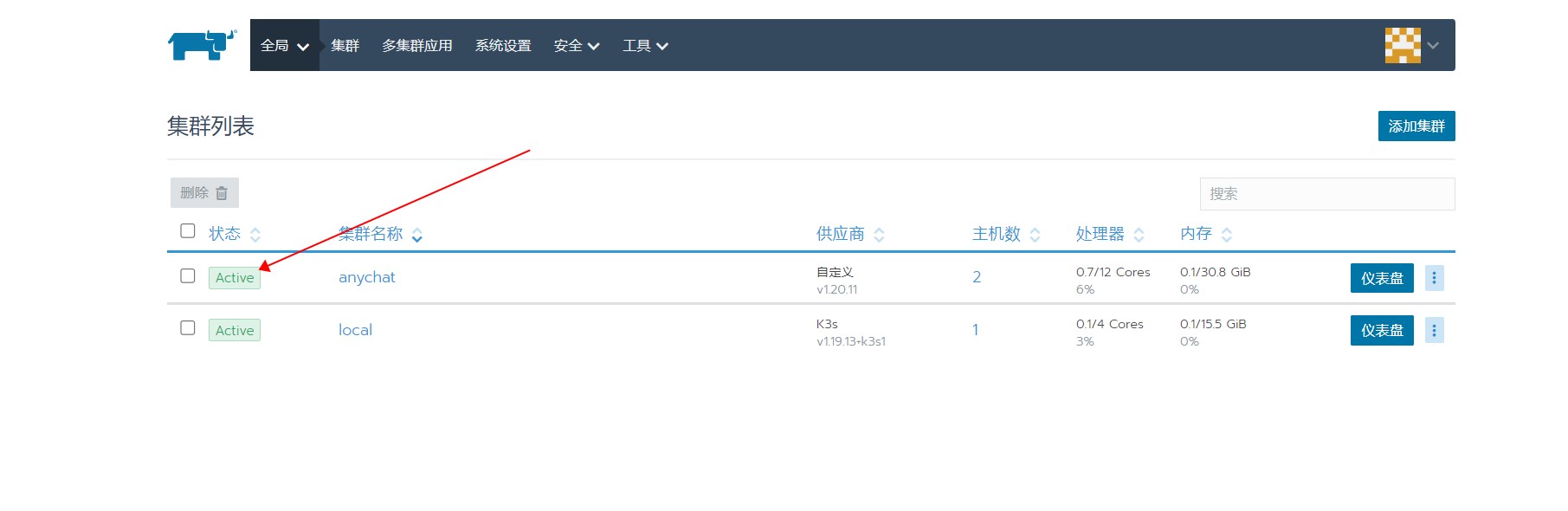Click the 集群名称 column header text
Viewport: 1568px width, 511px height.
click(x=371, y=234)
